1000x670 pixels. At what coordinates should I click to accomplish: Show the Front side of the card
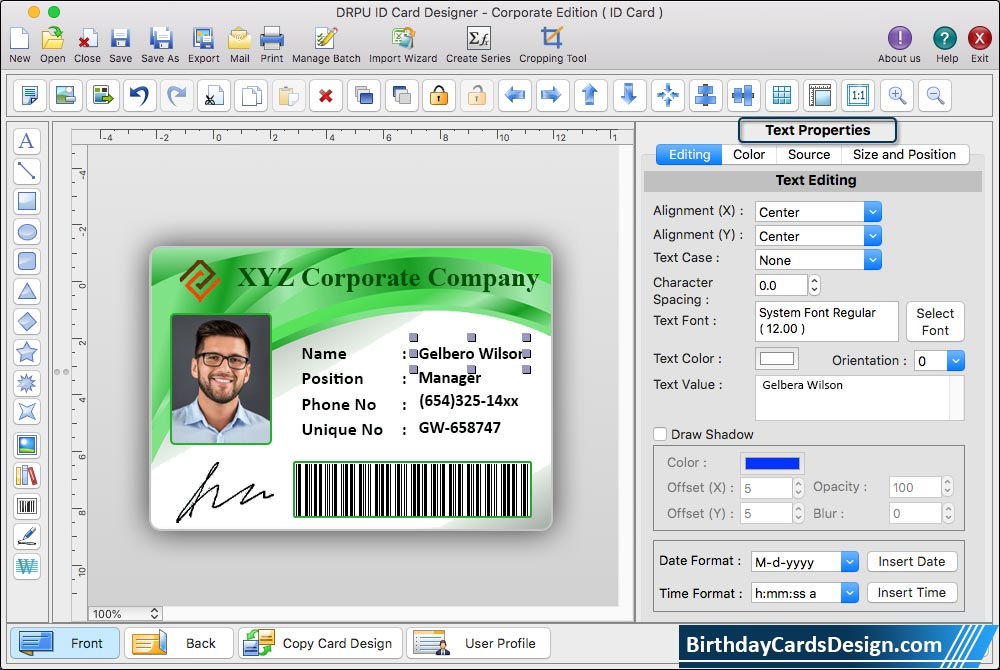pyautogui.click(x=64, y=643)
